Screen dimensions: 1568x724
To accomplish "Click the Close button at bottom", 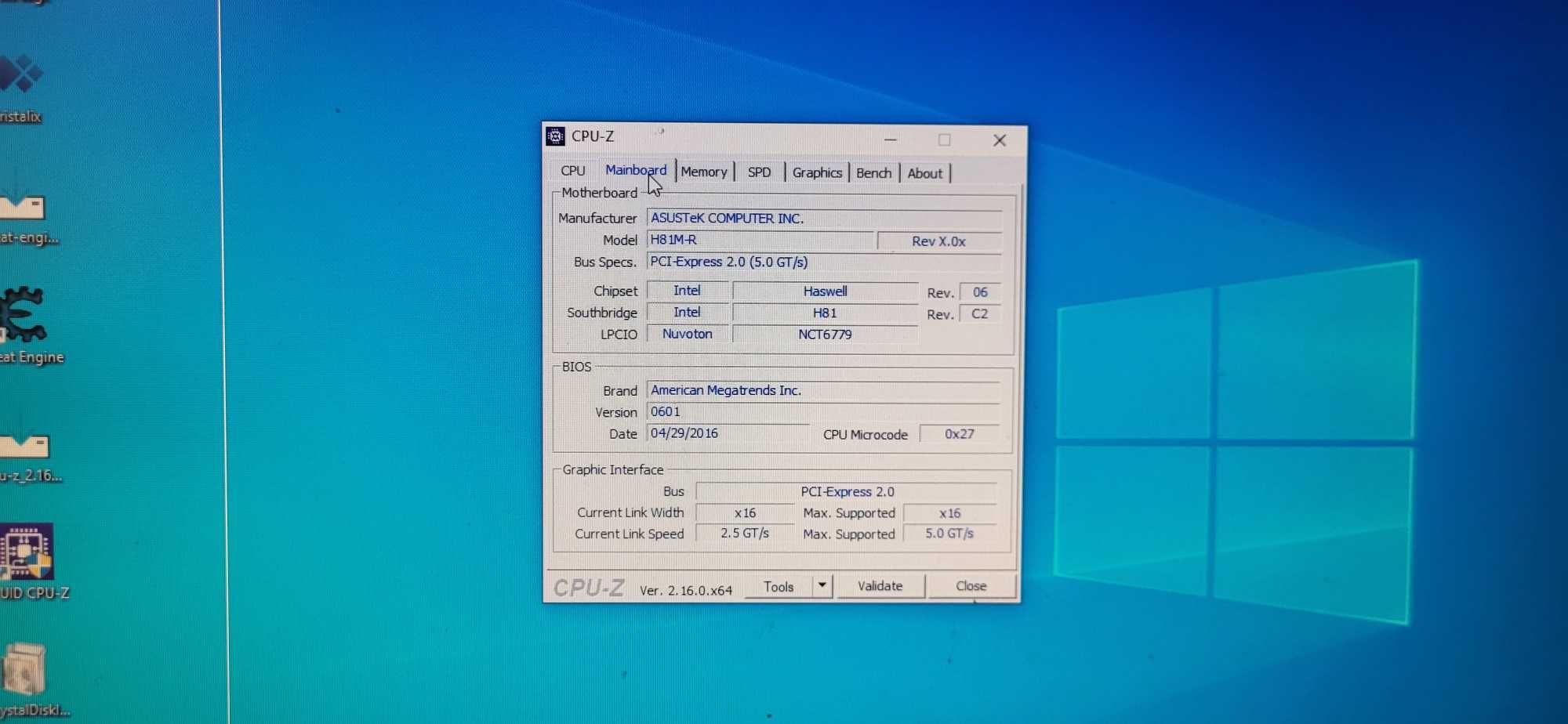I will point(971,585).
